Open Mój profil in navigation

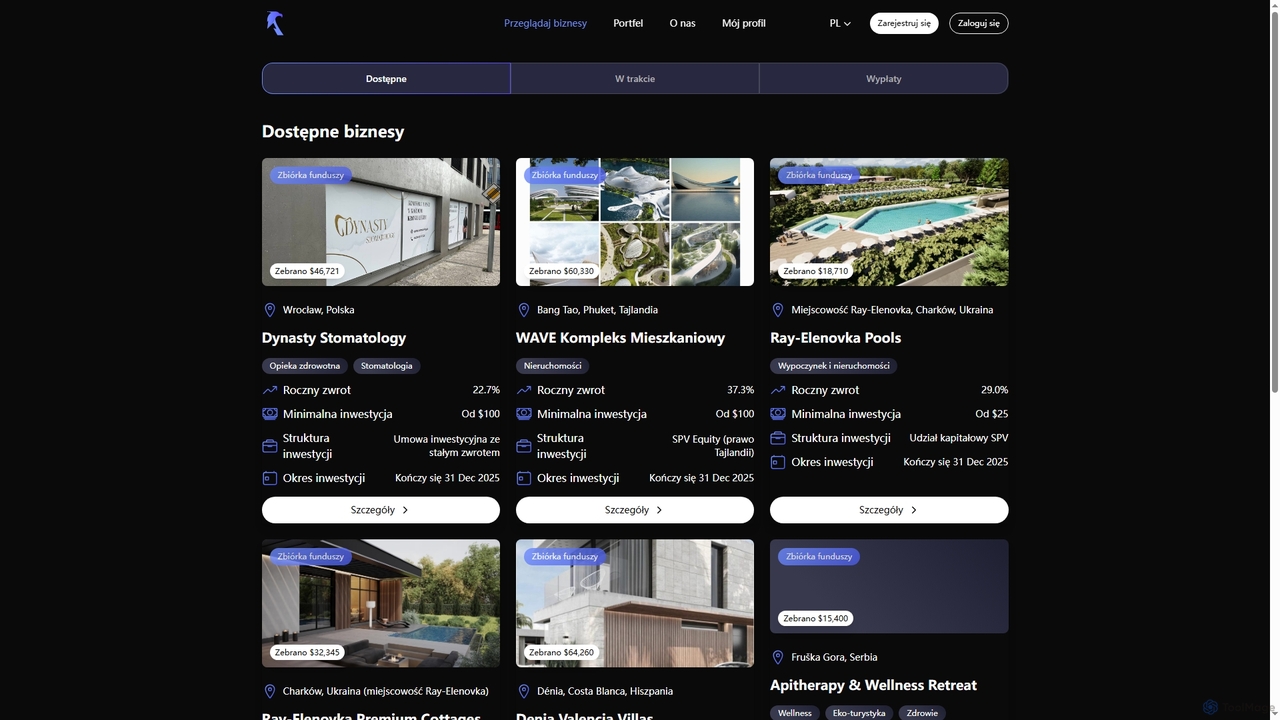[x=744, y=23]
